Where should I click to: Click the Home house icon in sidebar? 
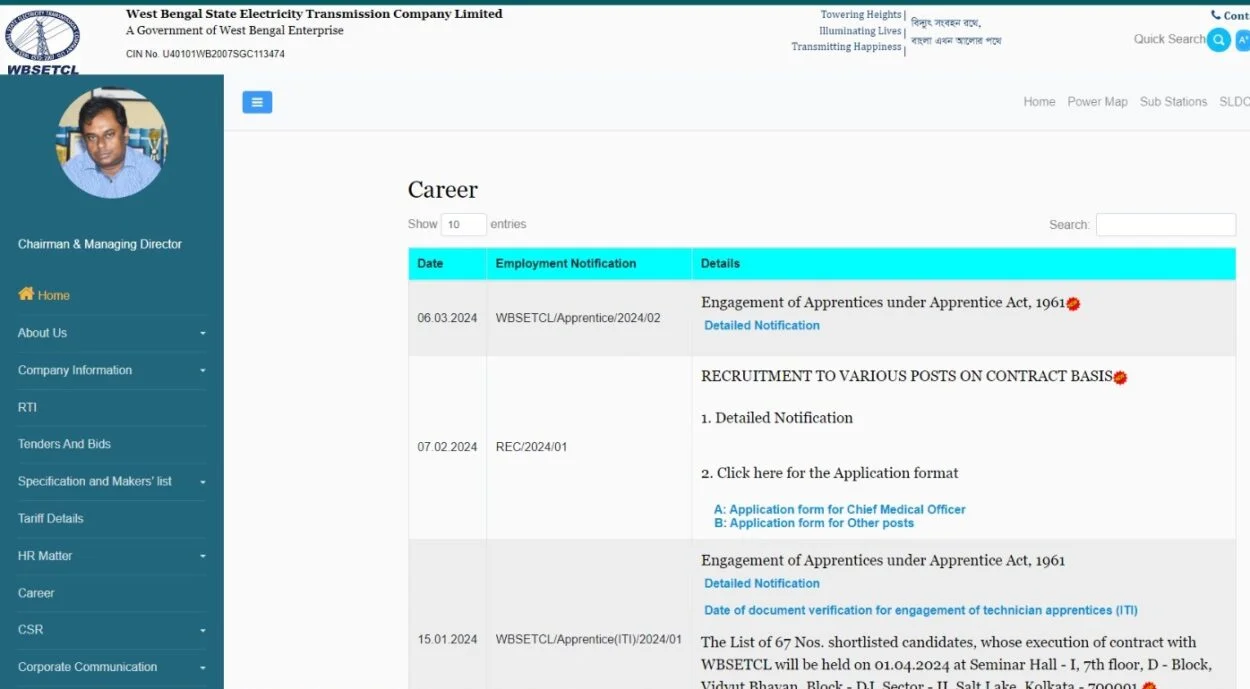pos(26,294)
